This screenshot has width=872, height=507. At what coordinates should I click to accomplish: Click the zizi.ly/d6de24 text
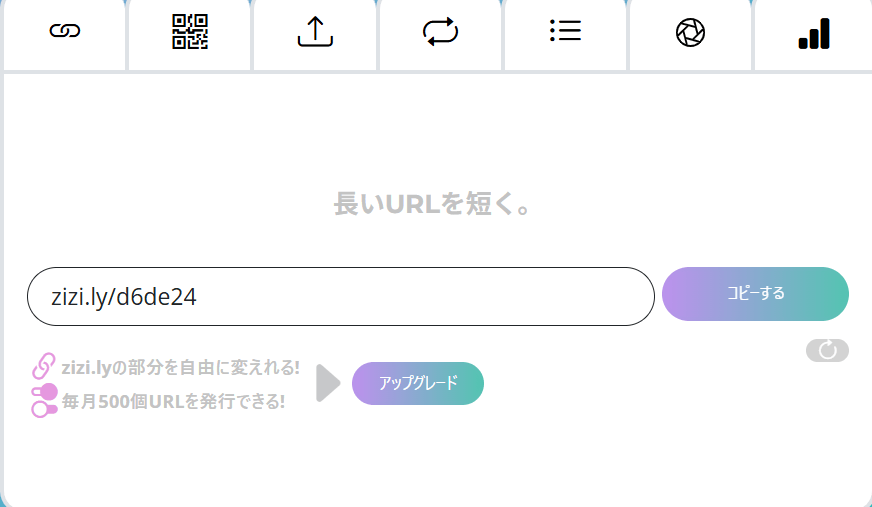123,297
